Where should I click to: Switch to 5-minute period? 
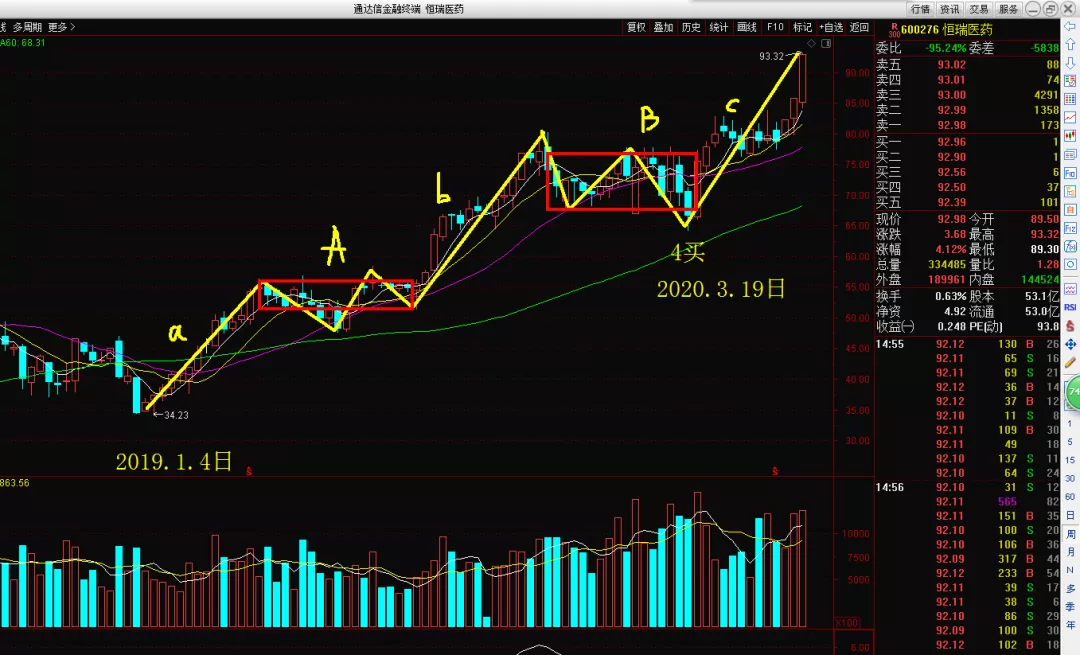(1070, 442)
